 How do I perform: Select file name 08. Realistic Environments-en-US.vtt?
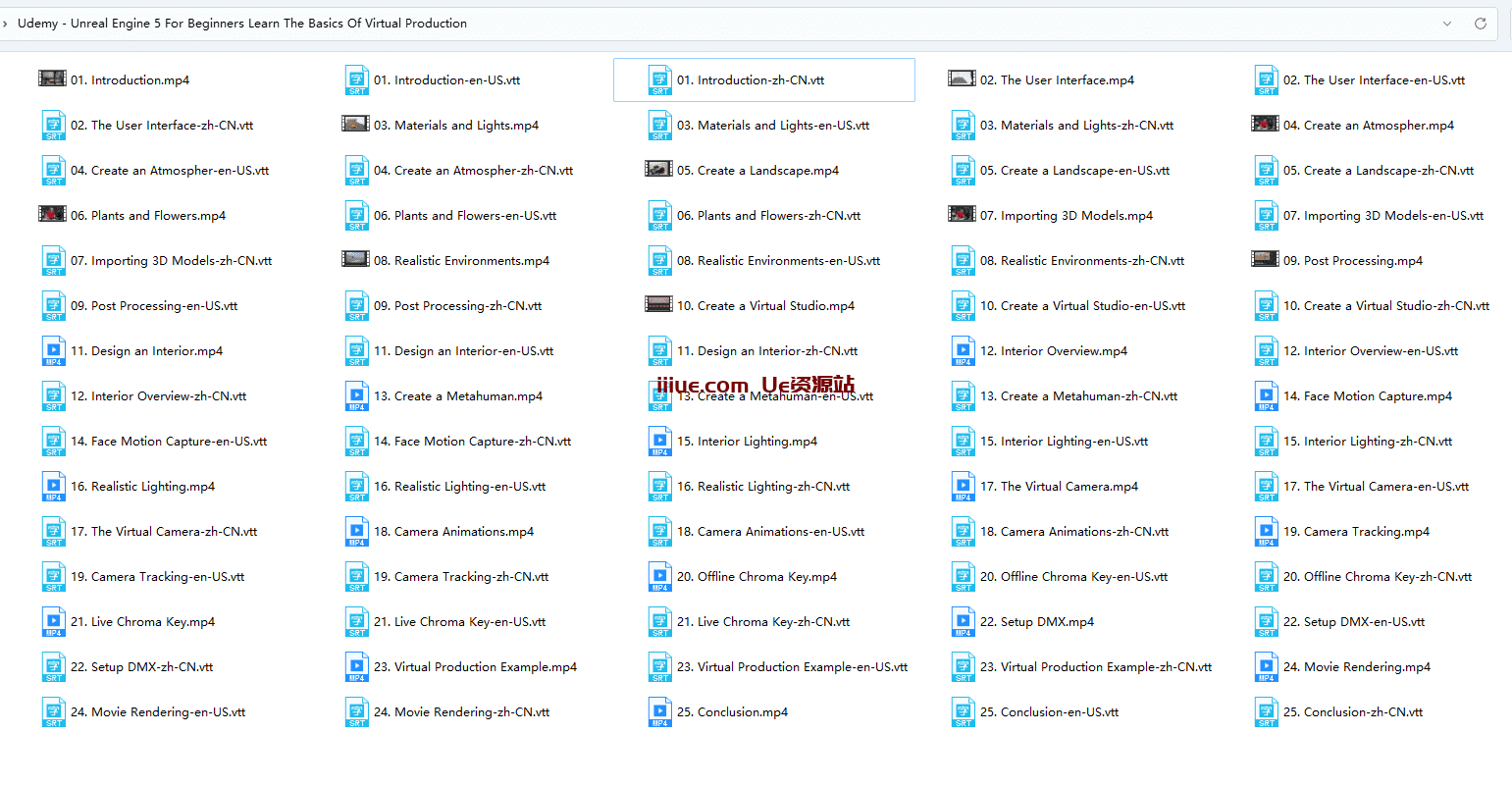[779, 261]
